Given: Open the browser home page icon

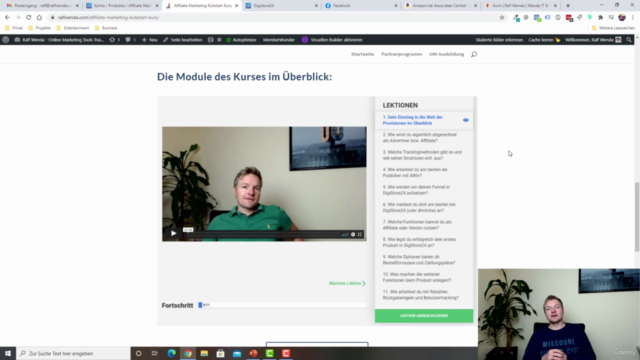Looking at the screenshot, I should 39,18.
